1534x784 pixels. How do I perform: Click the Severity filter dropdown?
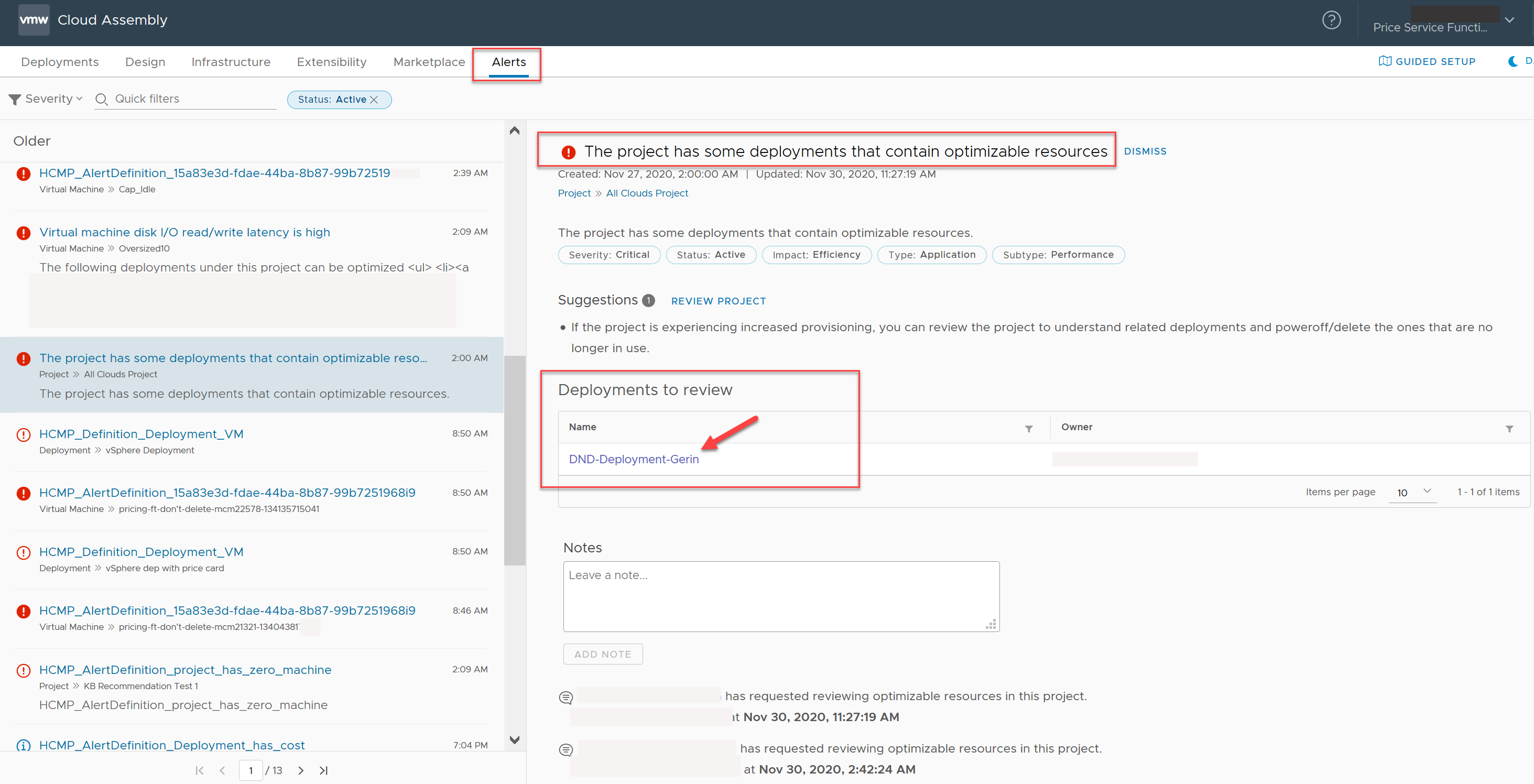48,98
